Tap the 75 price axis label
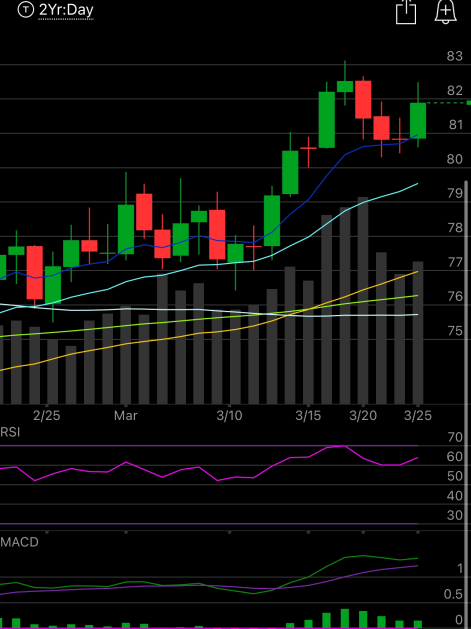The image size is (471, 629). pos(455,331)
